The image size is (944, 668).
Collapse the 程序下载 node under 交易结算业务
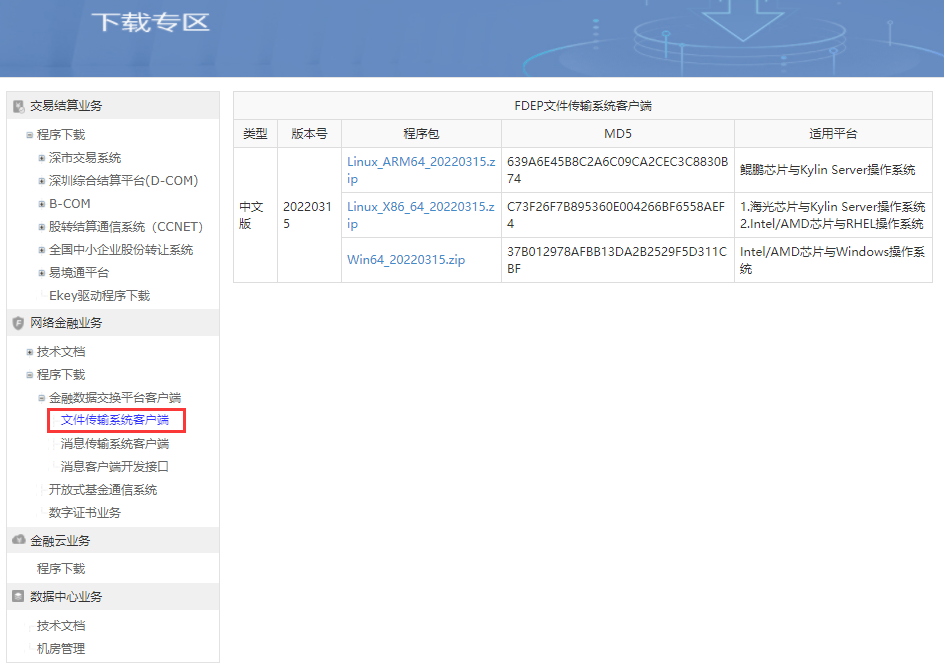coord(30,135)
